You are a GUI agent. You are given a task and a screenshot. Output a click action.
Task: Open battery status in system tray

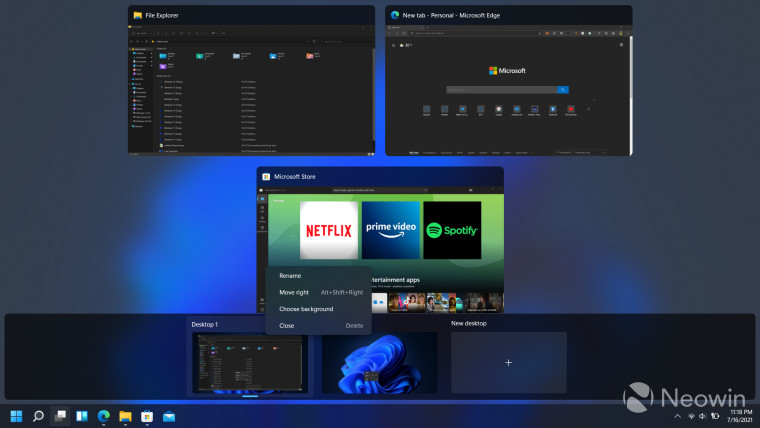tap(715, 416)
